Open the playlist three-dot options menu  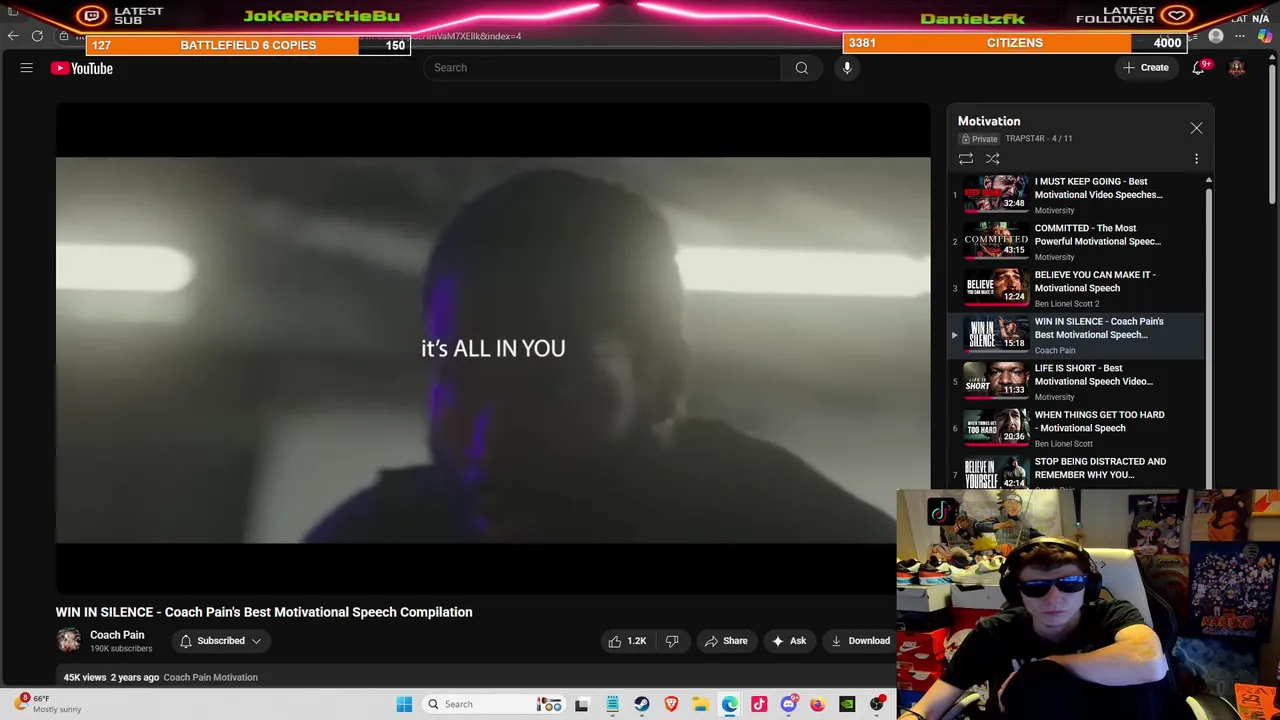tap(1196, 159)
